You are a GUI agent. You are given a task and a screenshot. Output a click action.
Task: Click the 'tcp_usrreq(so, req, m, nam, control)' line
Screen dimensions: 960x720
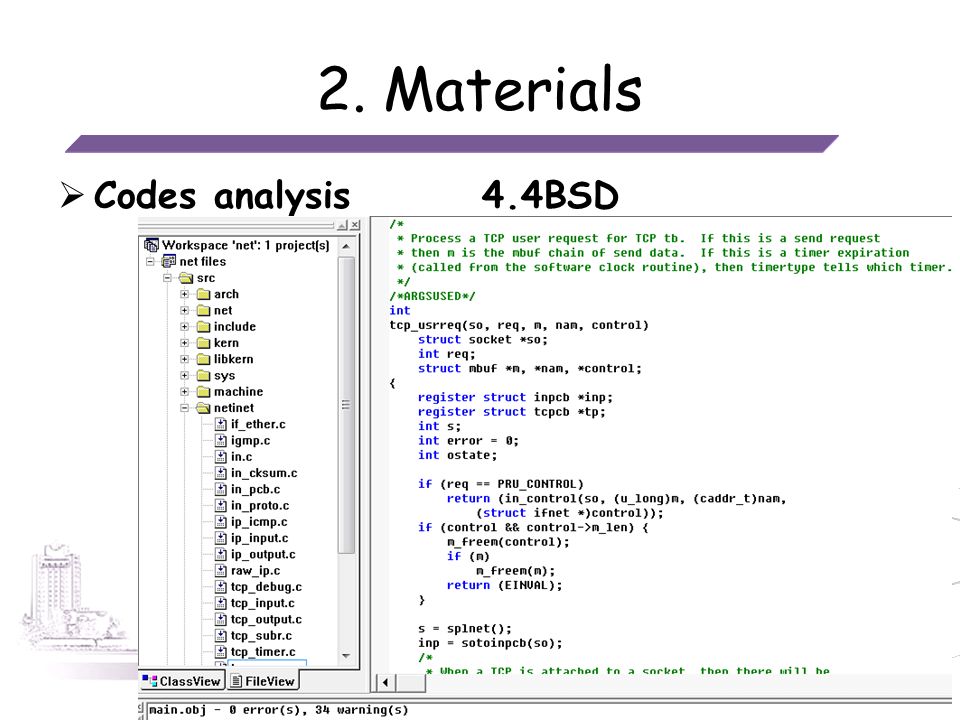pos(519,325)
